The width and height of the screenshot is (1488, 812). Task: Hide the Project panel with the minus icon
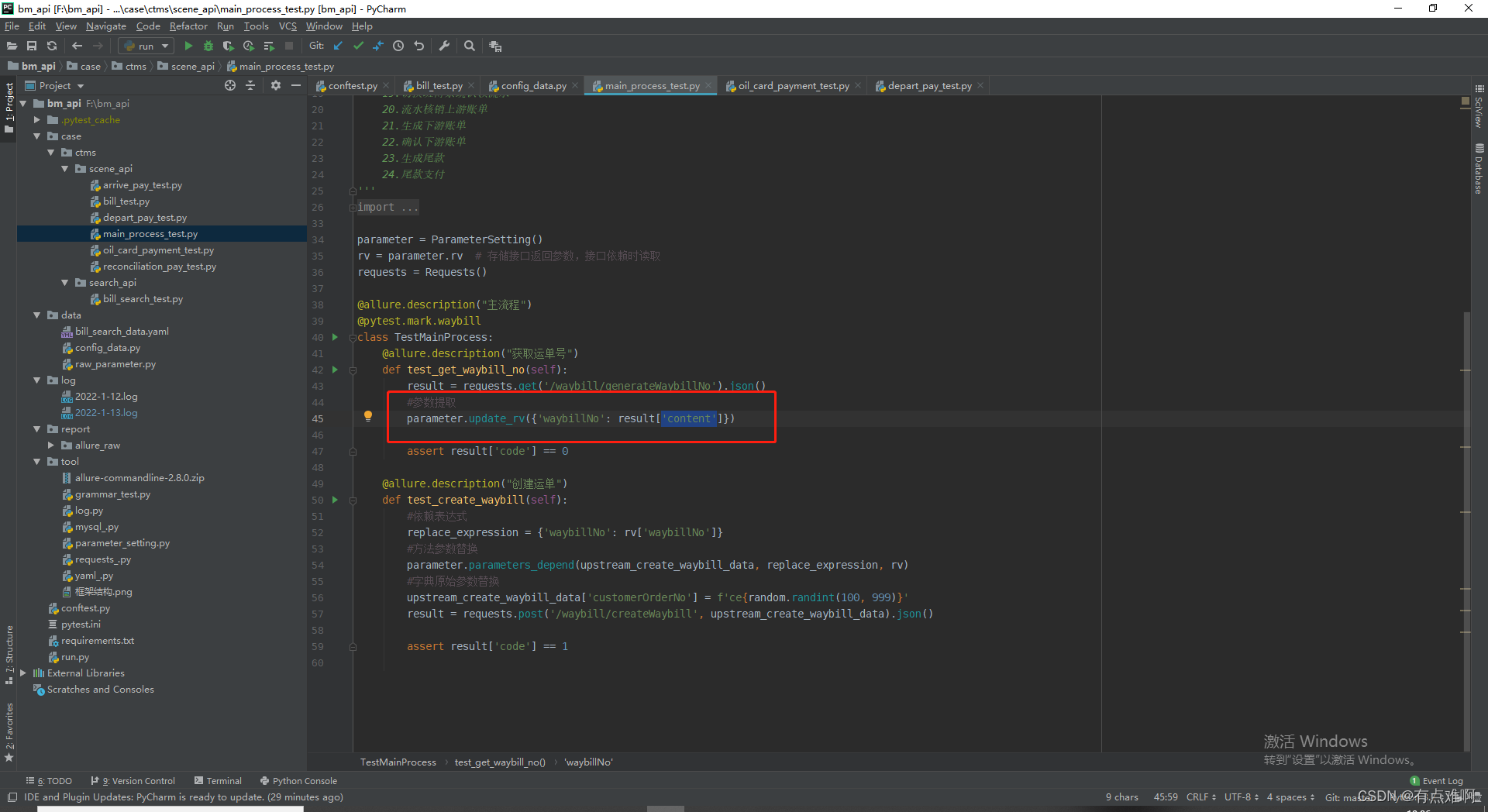pyautogui.click(x=296, y=85)
